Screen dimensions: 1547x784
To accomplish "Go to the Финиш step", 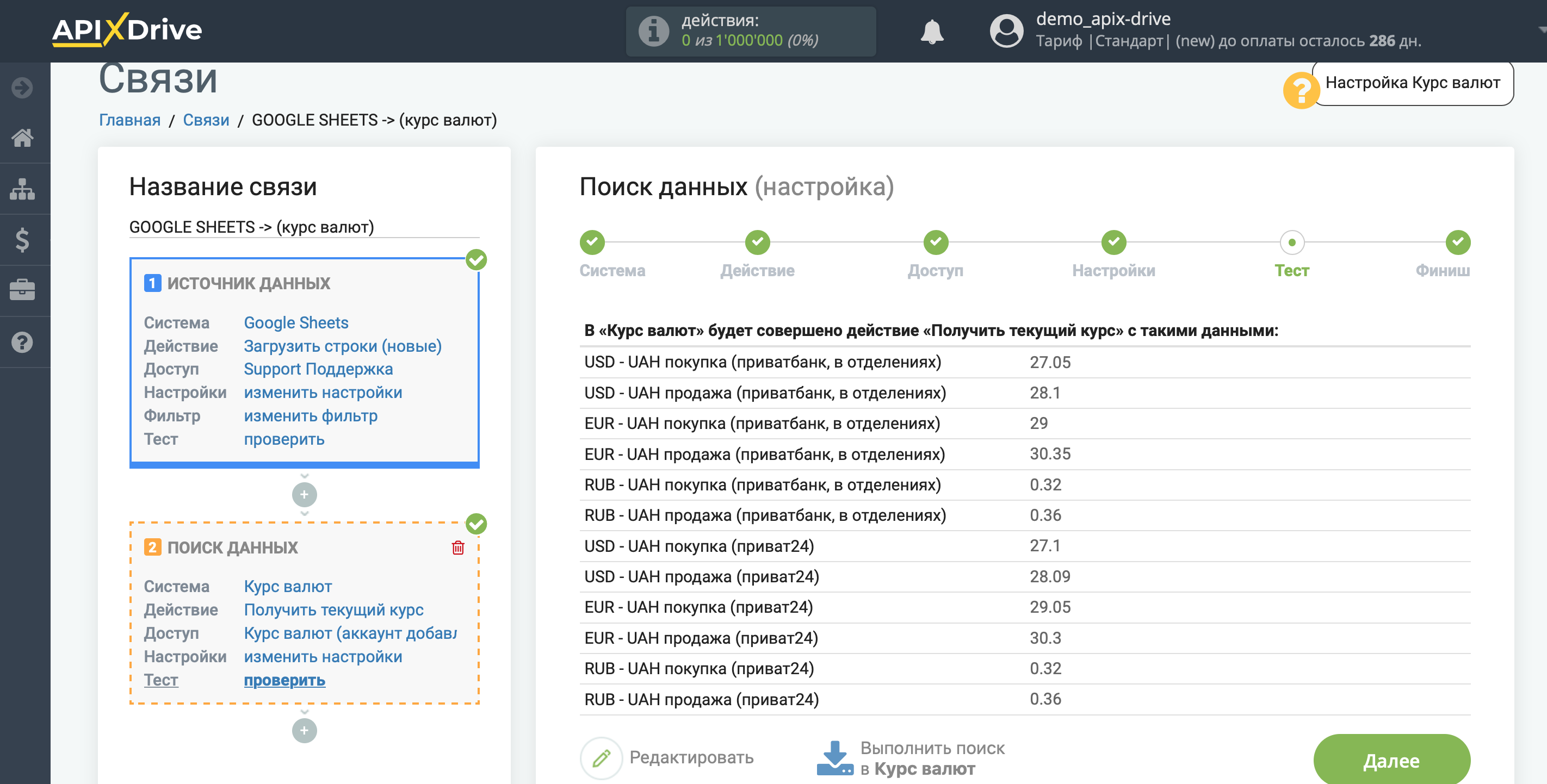I will tap(1457, 242).
